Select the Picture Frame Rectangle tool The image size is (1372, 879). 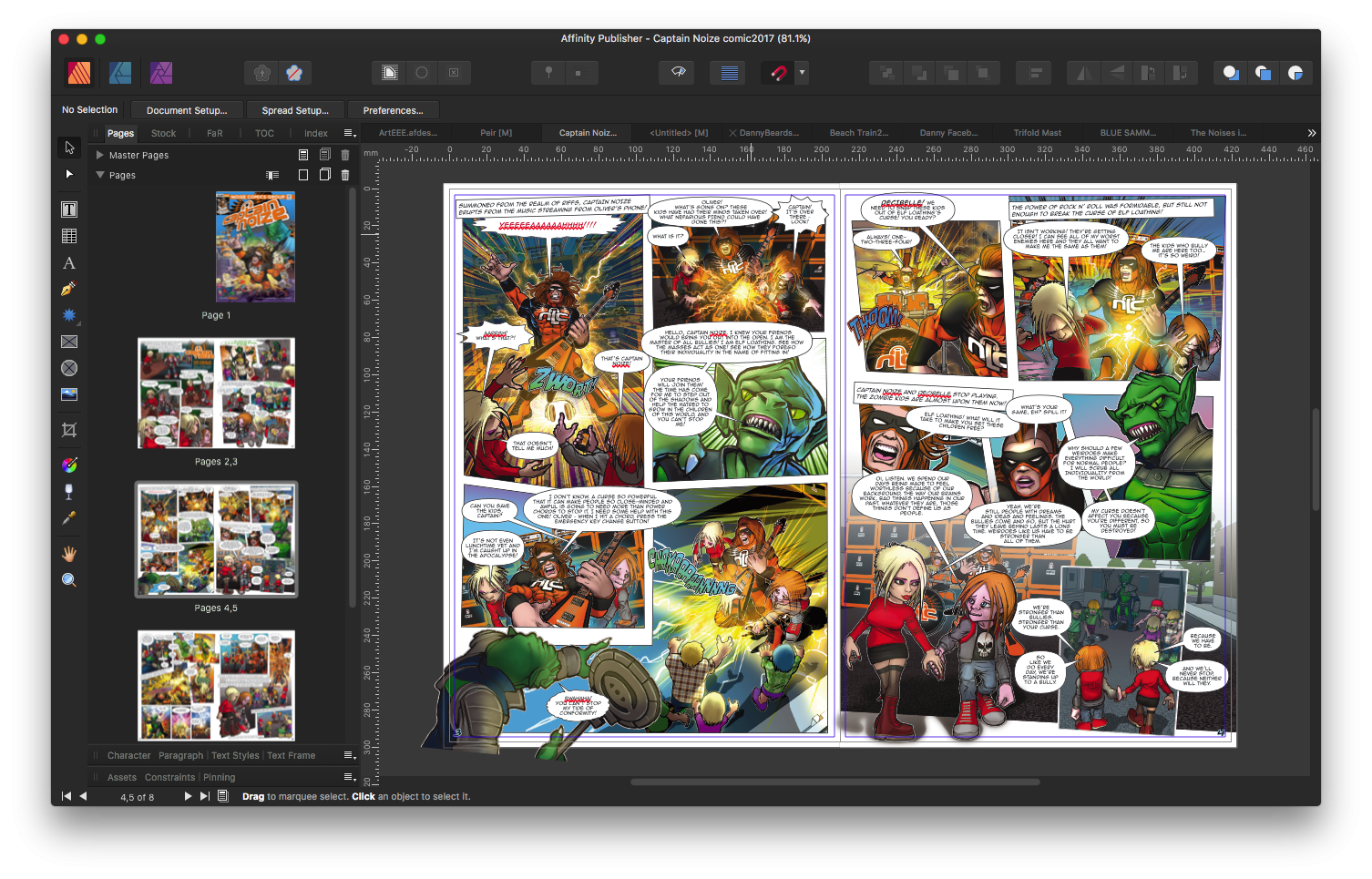tap(69, 342)
